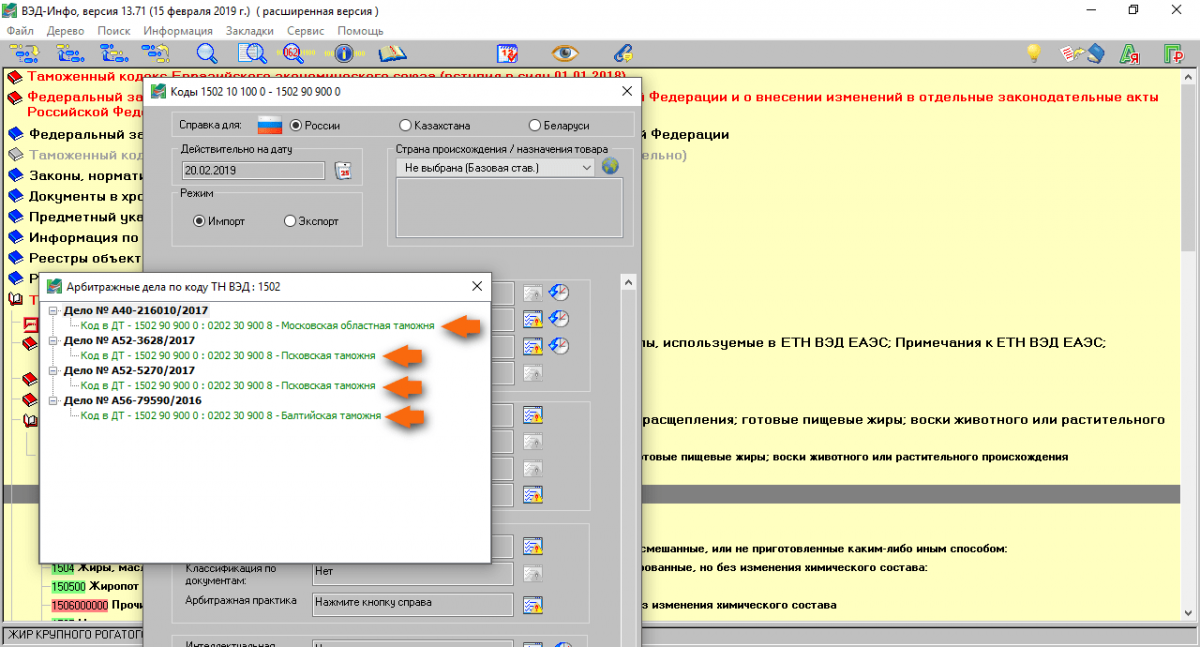
Task: Close the Коды 1502 10 100 0 dialog
Action: (x=627, y=91)
